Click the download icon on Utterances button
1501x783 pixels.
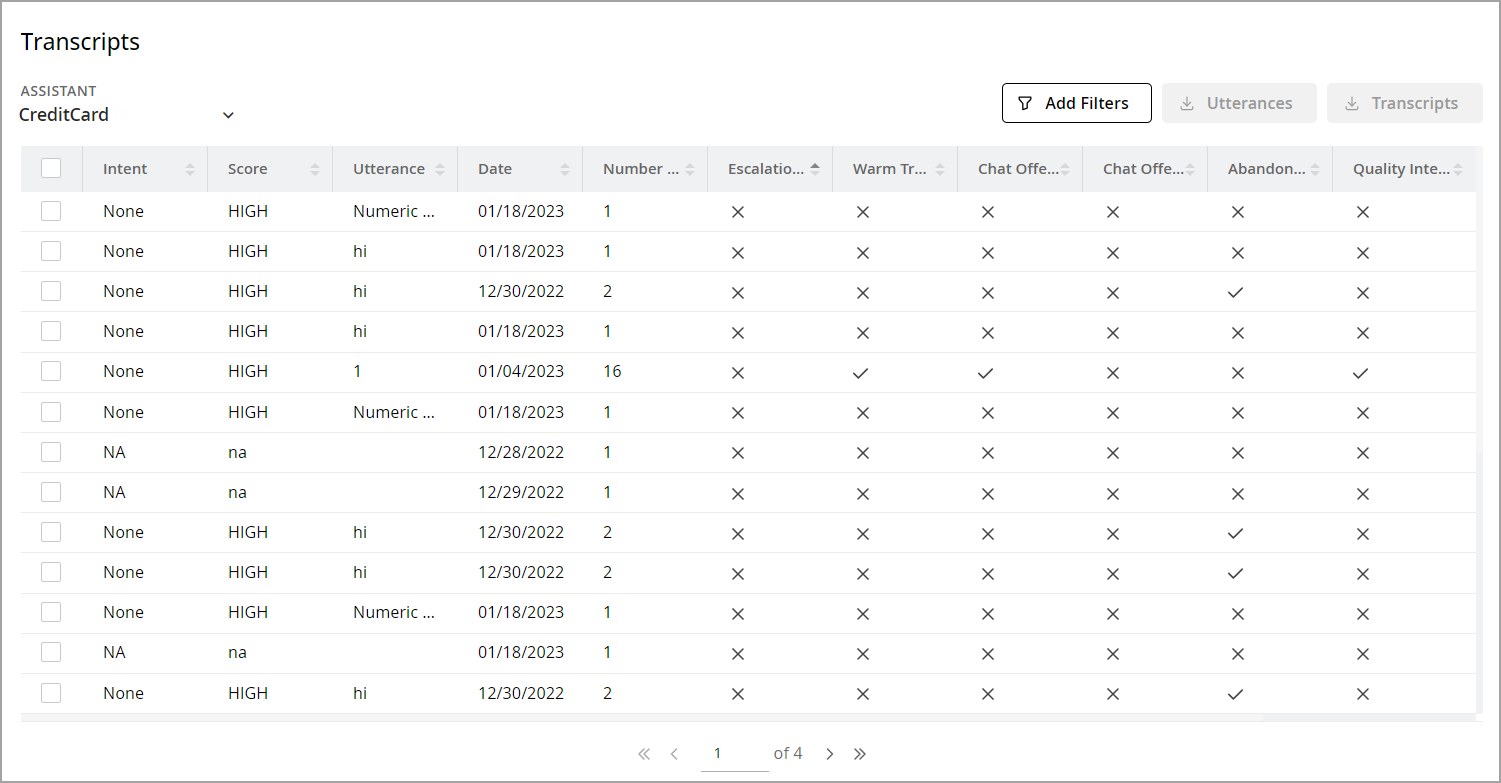pyautogui.click(x=1189, y=103)
